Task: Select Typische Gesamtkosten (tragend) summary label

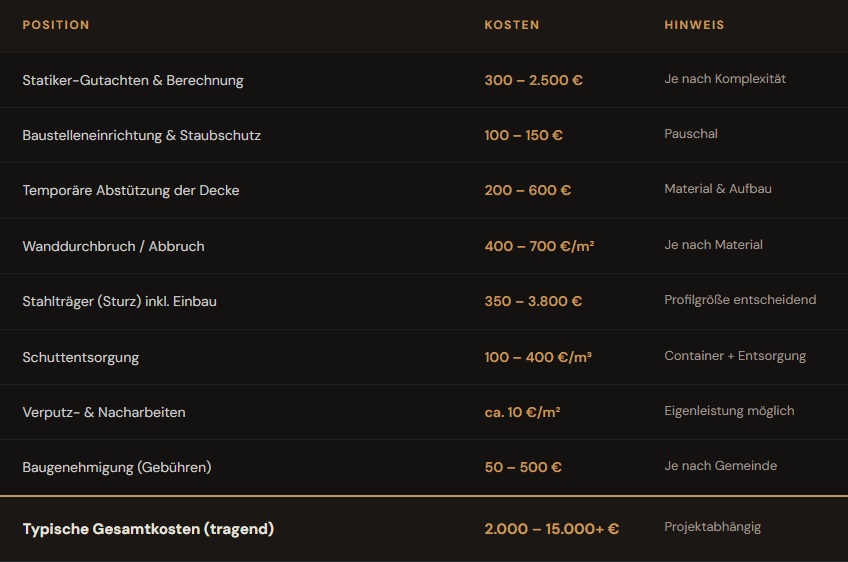Action: coord(148,529)
